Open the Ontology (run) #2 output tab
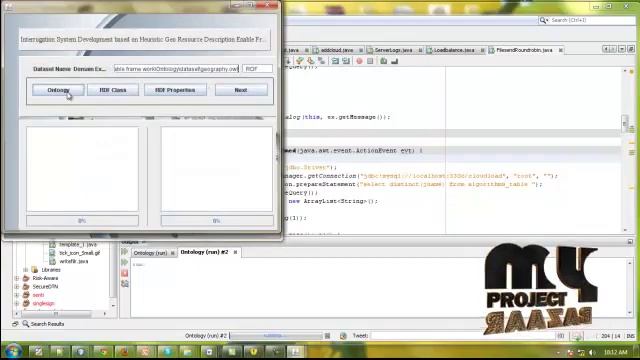The image size is (640, 360). (204, 252)
